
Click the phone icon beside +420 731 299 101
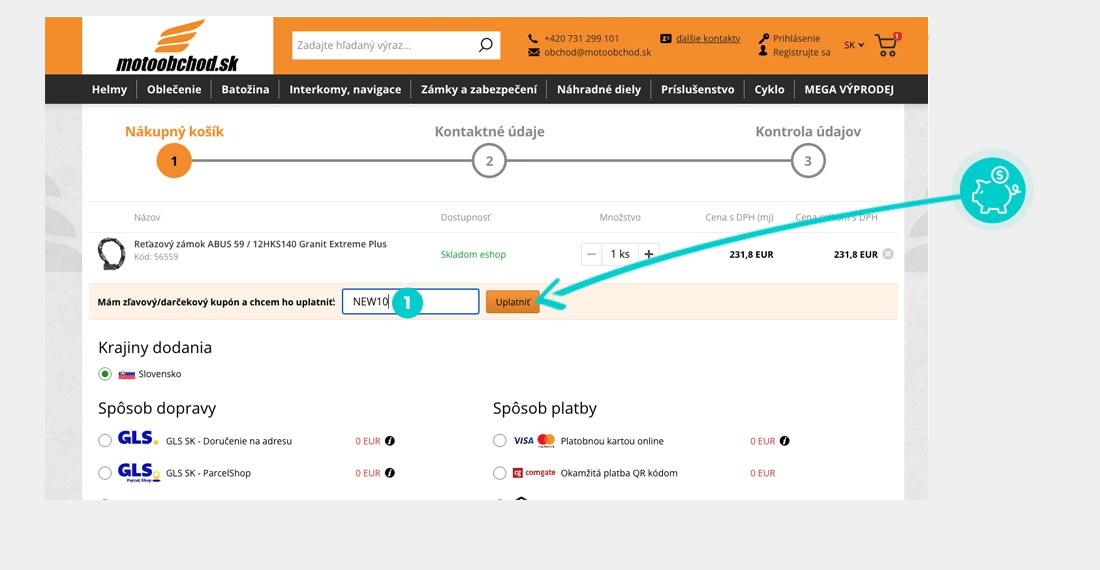pyautogui.click(x=533, y=39)
